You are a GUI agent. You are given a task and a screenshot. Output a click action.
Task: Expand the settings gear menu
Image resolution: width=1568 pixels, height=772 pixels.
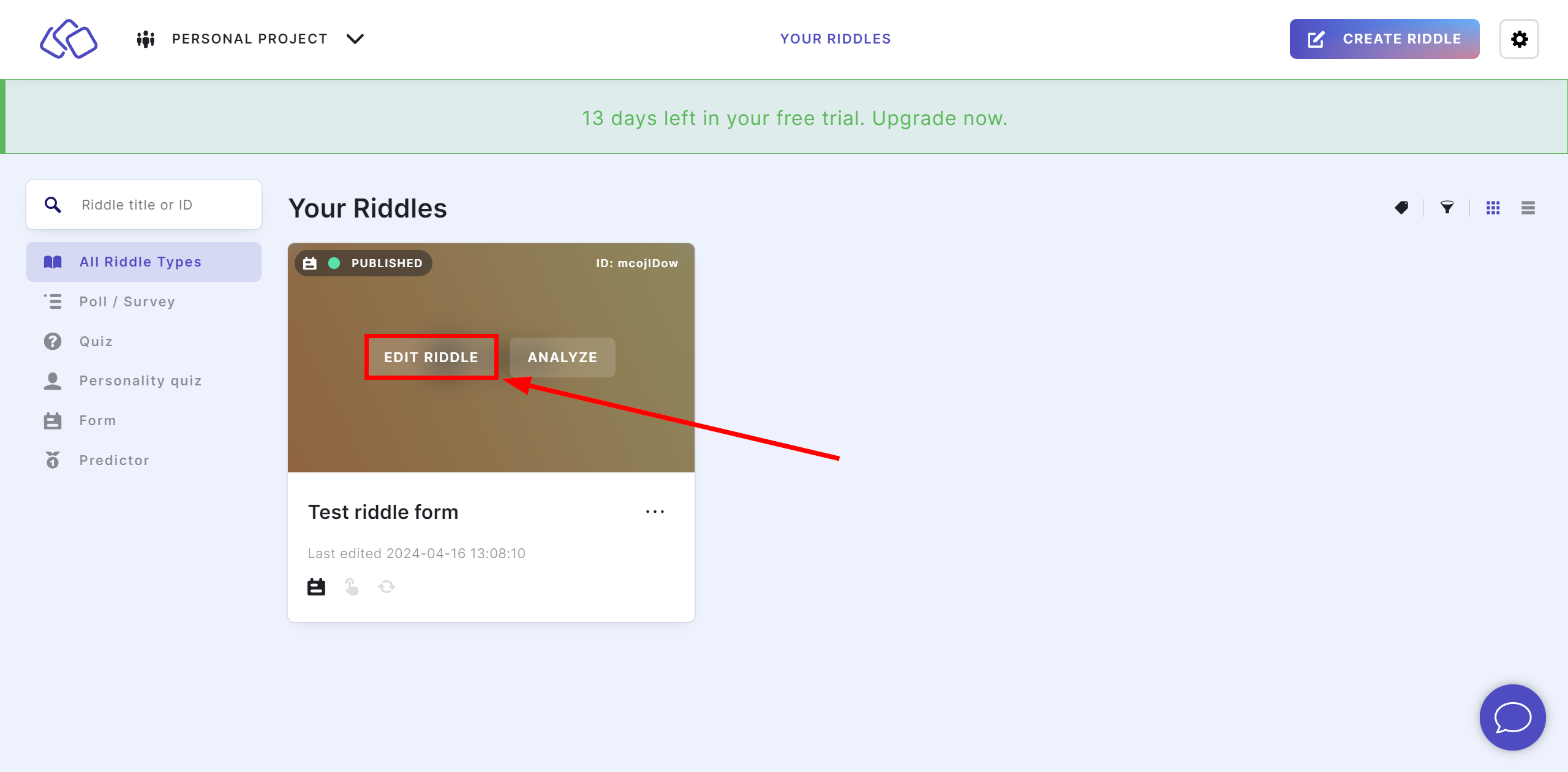[1521, 39]
